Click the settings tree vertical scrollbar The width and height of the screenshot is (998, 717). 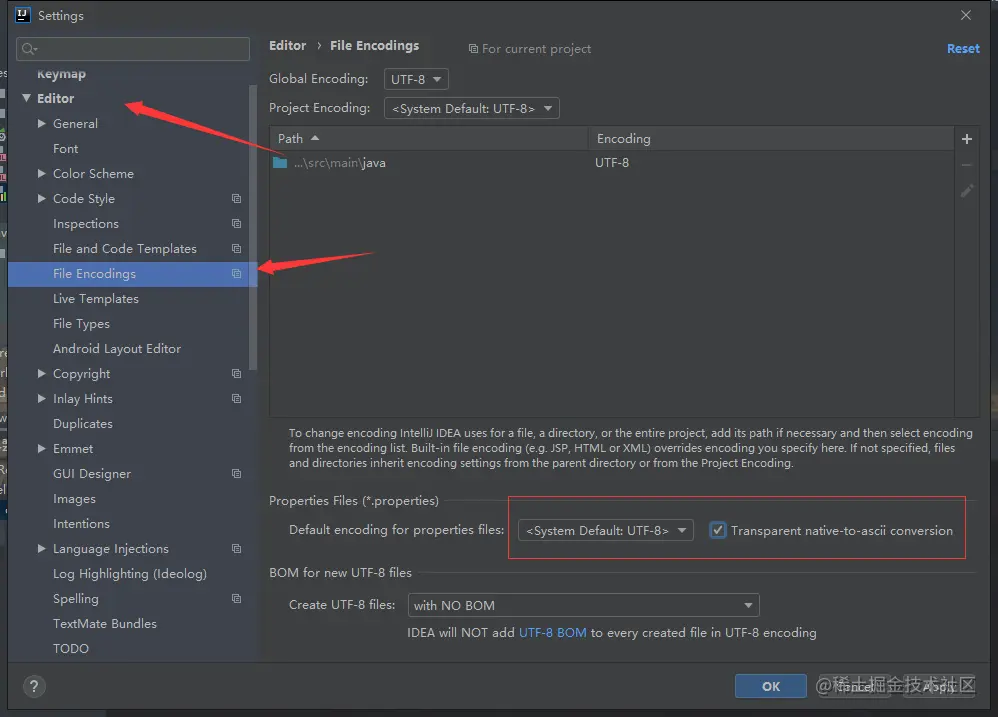[x=253, y=226]
